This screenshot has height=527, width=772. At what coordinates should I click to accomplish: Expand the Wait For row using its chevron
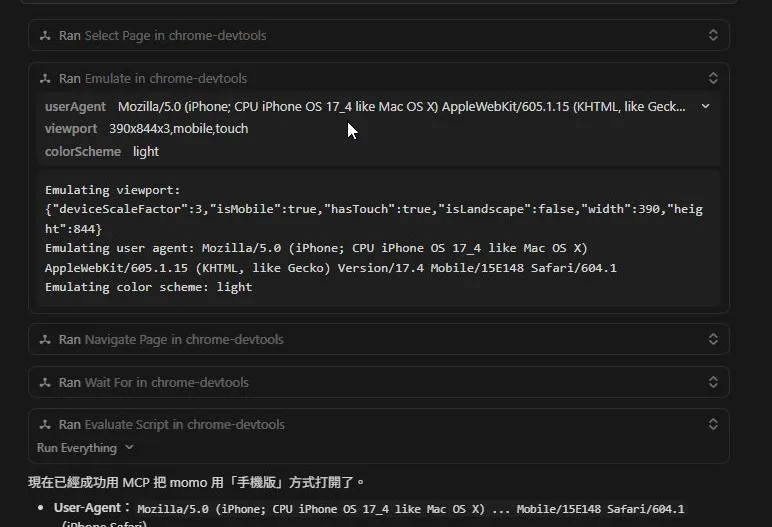tap(713, 383)
